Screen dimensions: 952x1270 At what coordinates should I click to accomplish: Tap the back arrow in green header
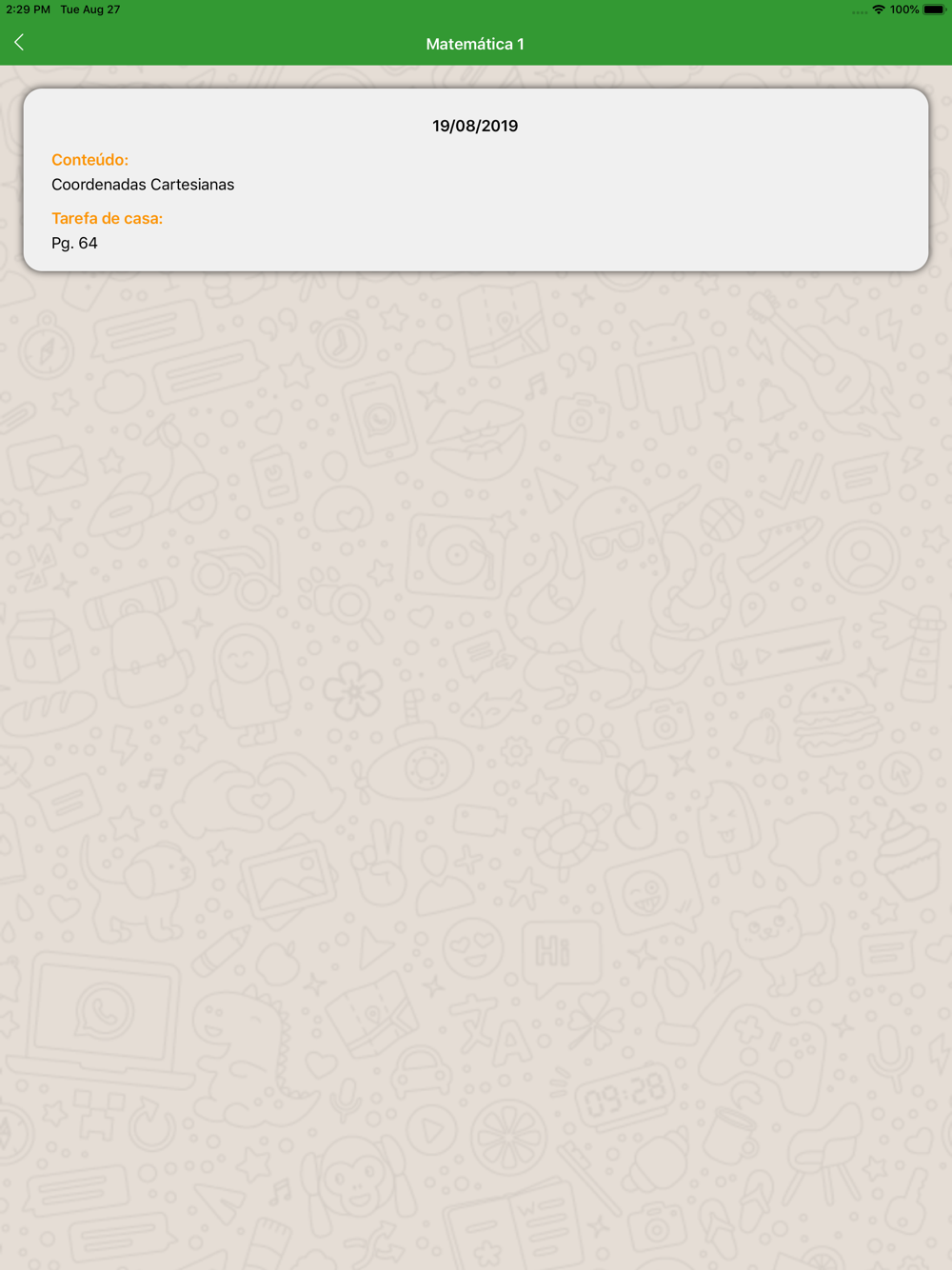click(x=19, y=43)
